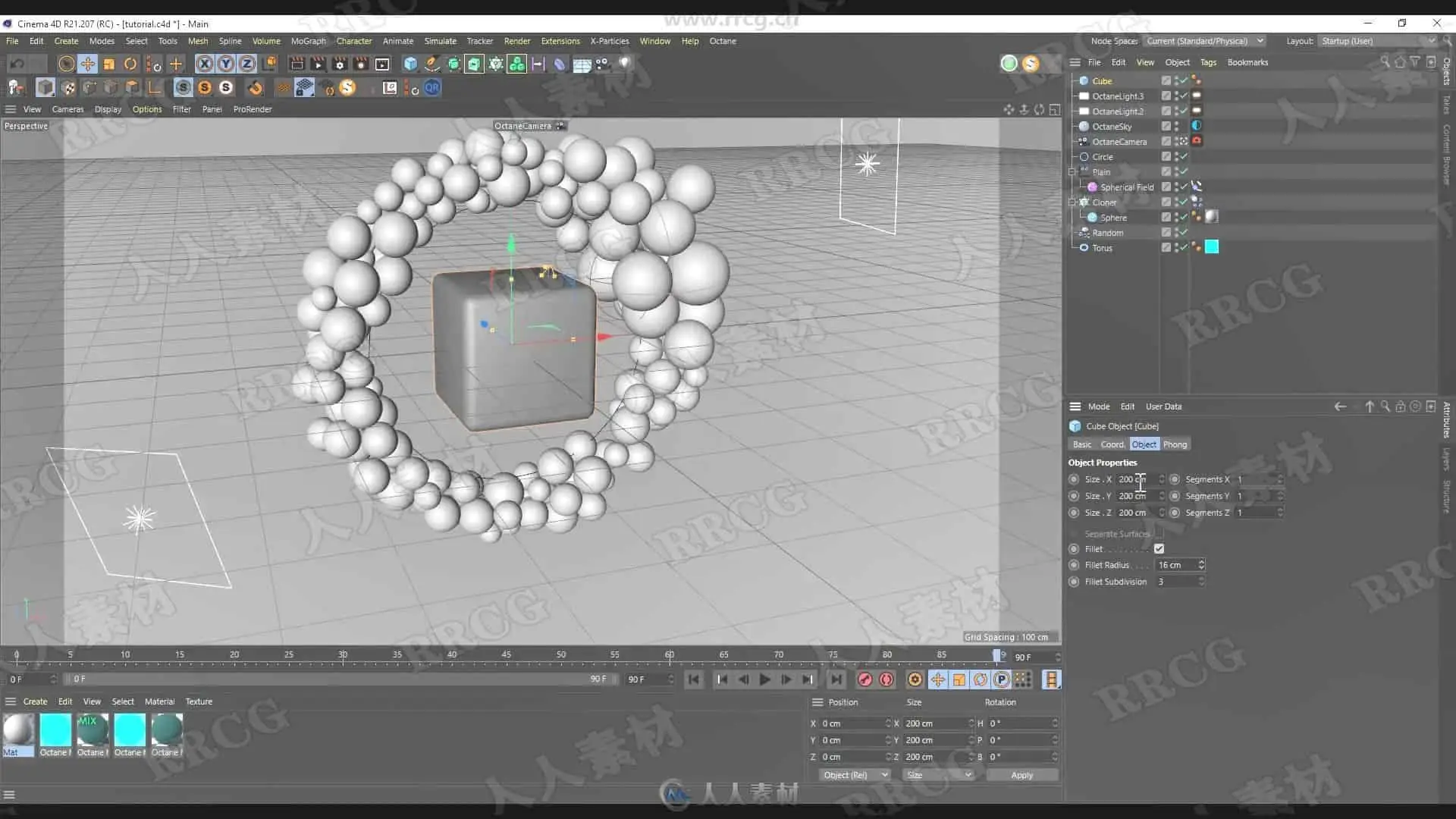This screenshot has width=1456, height=819.
Task: Open the Layout Startup dropdown
Action: (1377, 41)
